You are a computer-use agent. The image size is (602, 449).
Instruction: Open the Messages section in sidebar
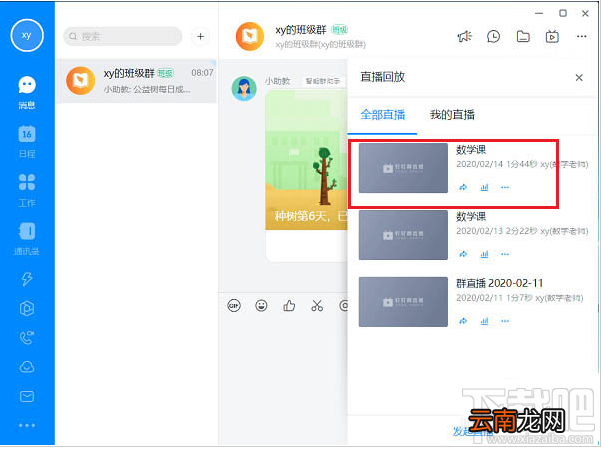[27, 92]
